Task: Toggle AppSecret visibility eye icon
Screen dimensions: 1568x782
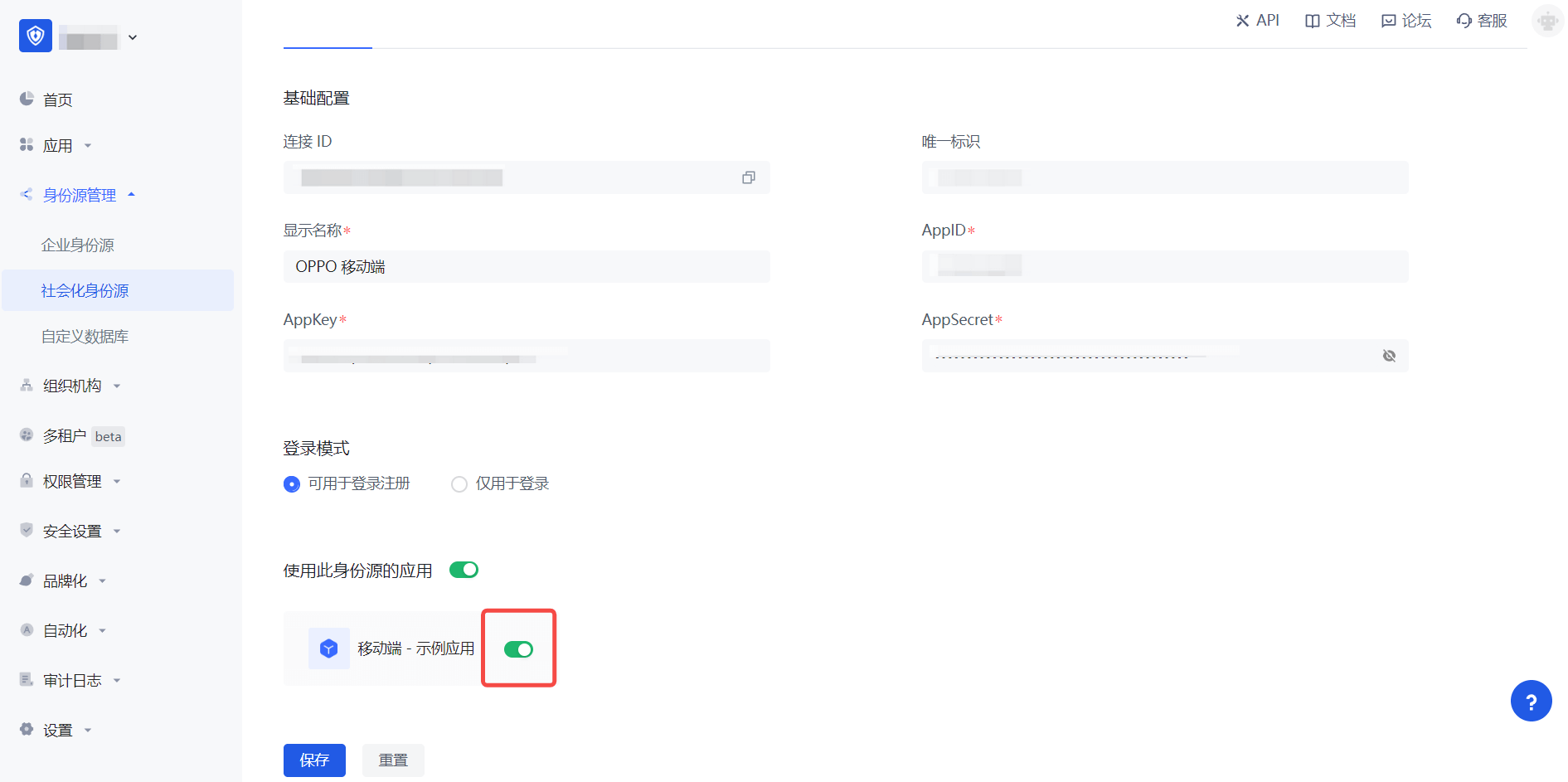Action: [1389, 356]
